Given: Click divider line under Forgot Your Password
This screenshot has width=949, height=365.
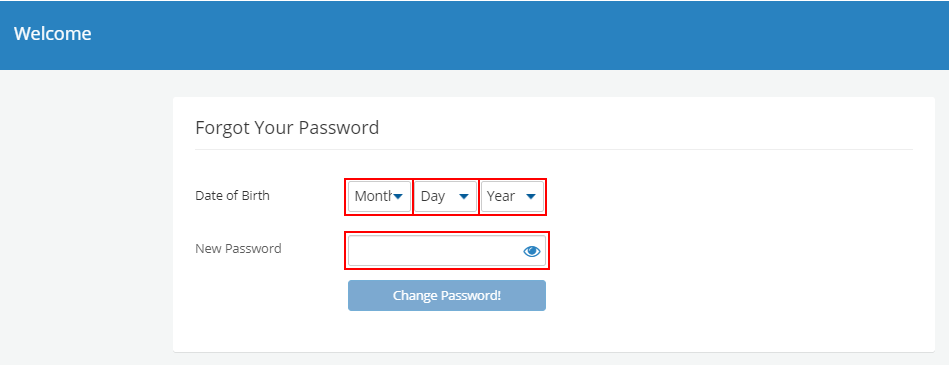Looking at the screenshot, I should pos(554,150).
